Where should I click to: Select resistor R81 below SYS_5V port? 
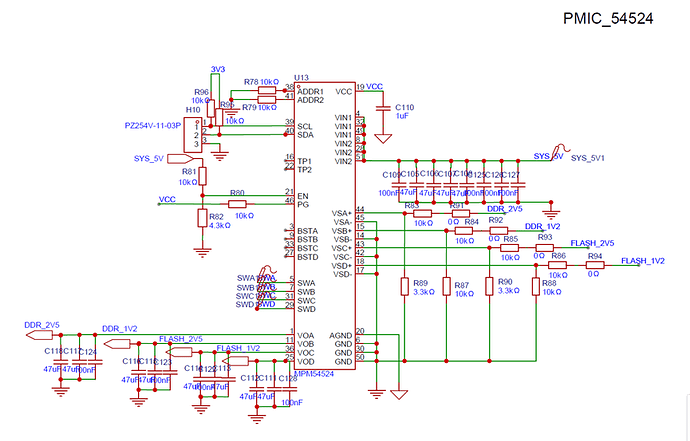203,175
